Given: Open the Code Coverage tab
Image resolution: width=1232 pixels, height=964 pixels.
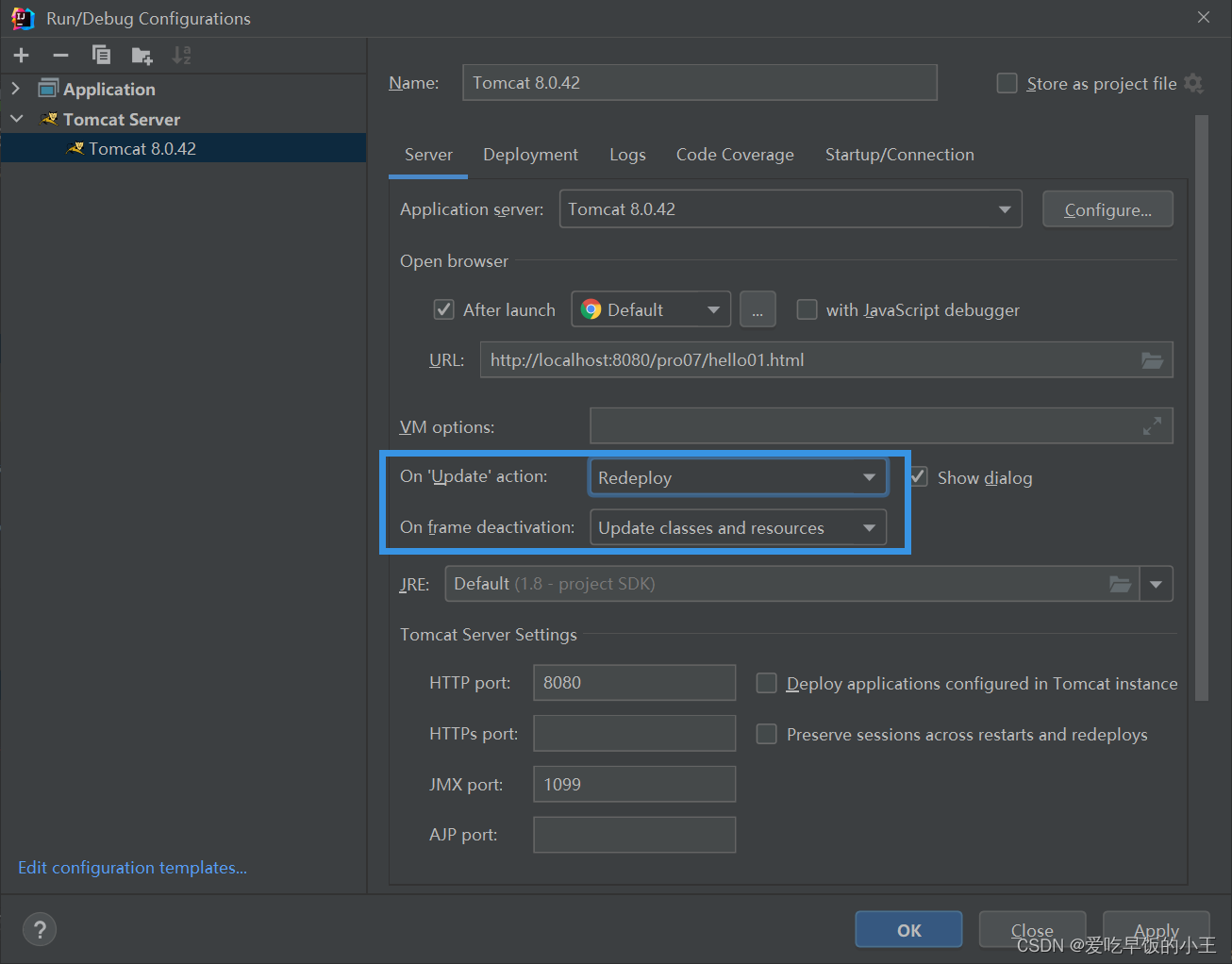Looking at the screenshot, I should 735,155.
